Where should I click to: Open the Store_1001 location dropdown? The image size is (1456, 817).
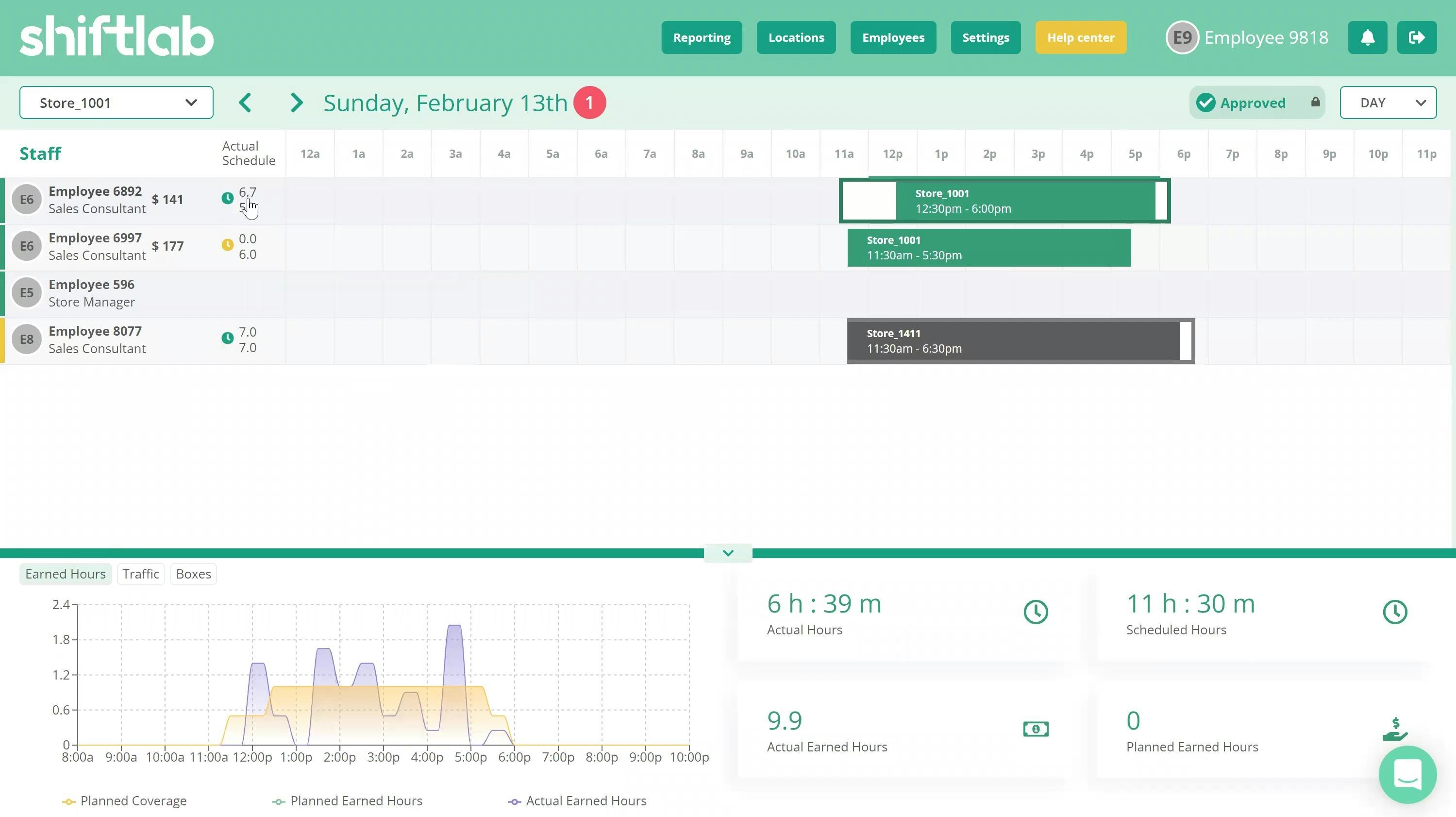click(x=116, y=102)
